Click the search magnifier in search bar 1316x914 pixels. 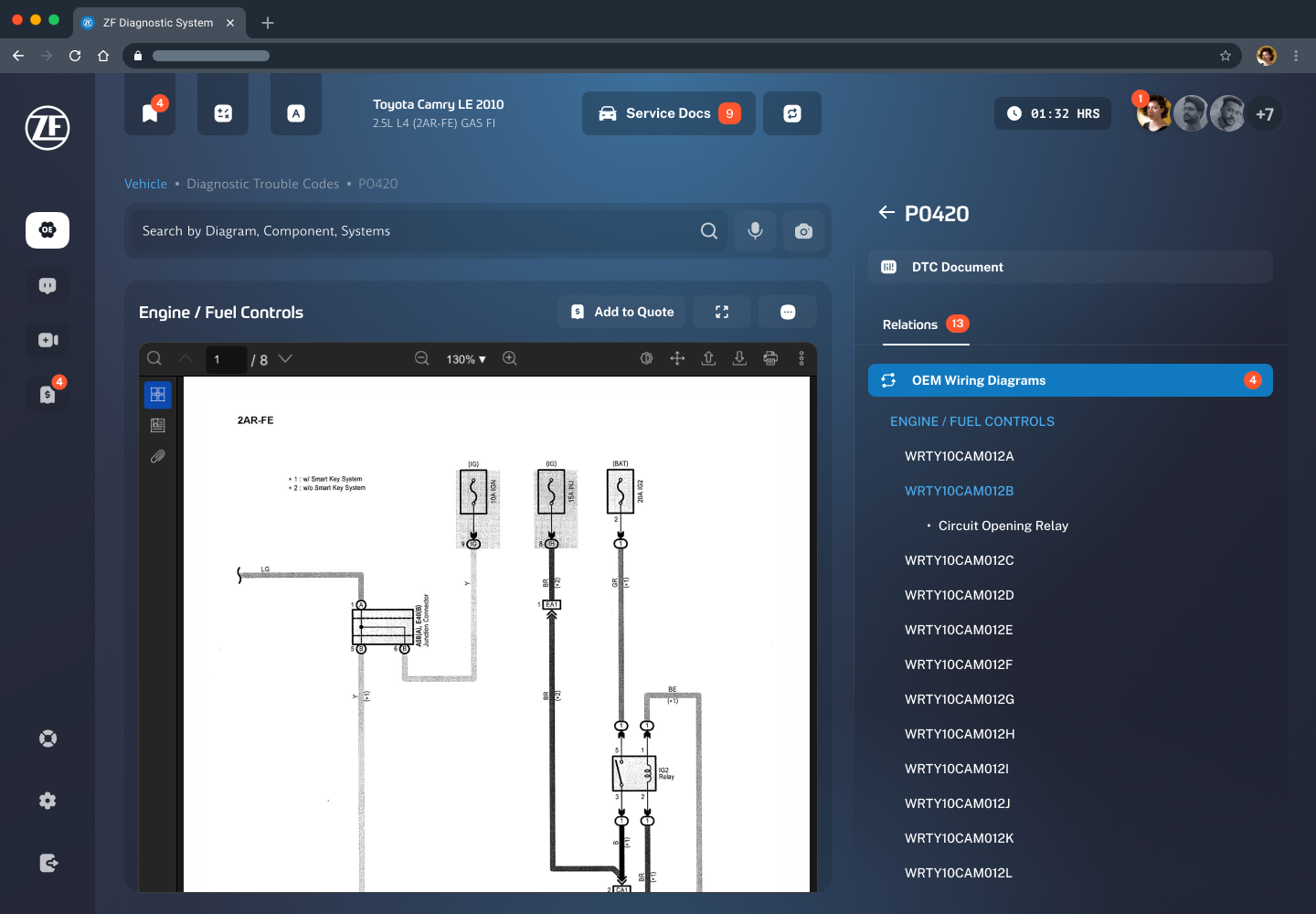(x=709, y=231)
